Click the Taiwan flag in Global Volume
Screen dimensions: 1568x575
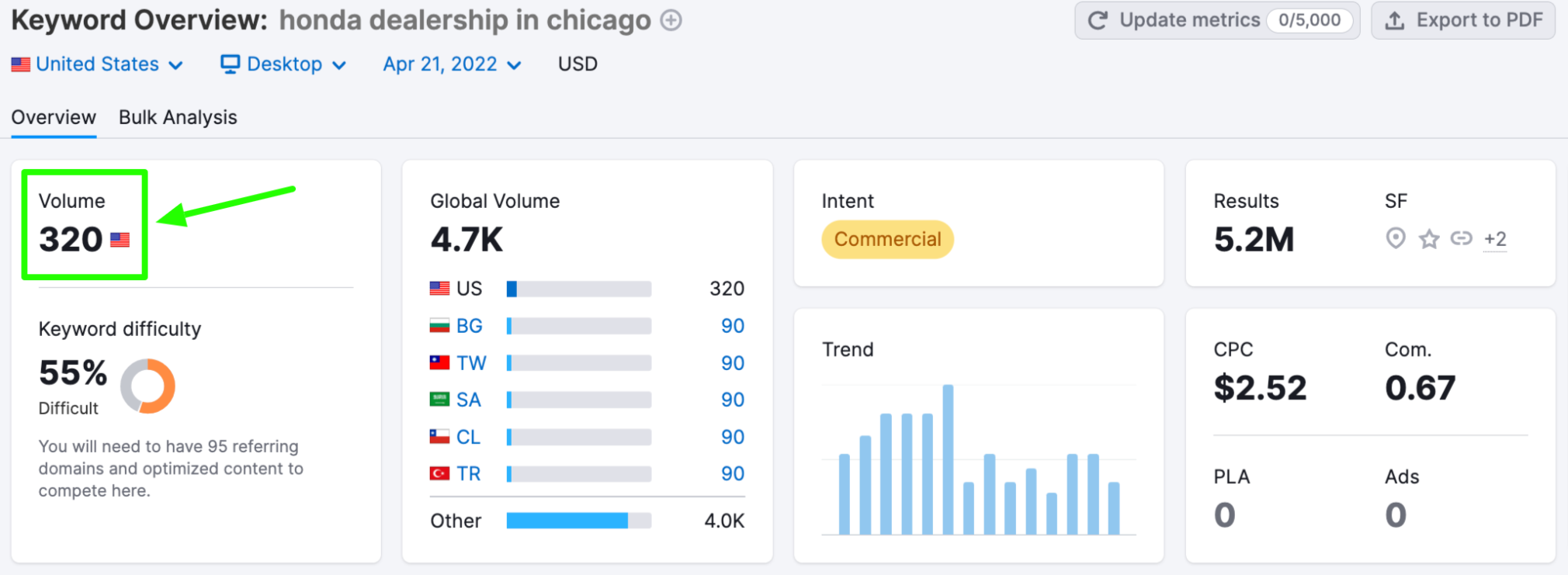click(x=439, y=362)
